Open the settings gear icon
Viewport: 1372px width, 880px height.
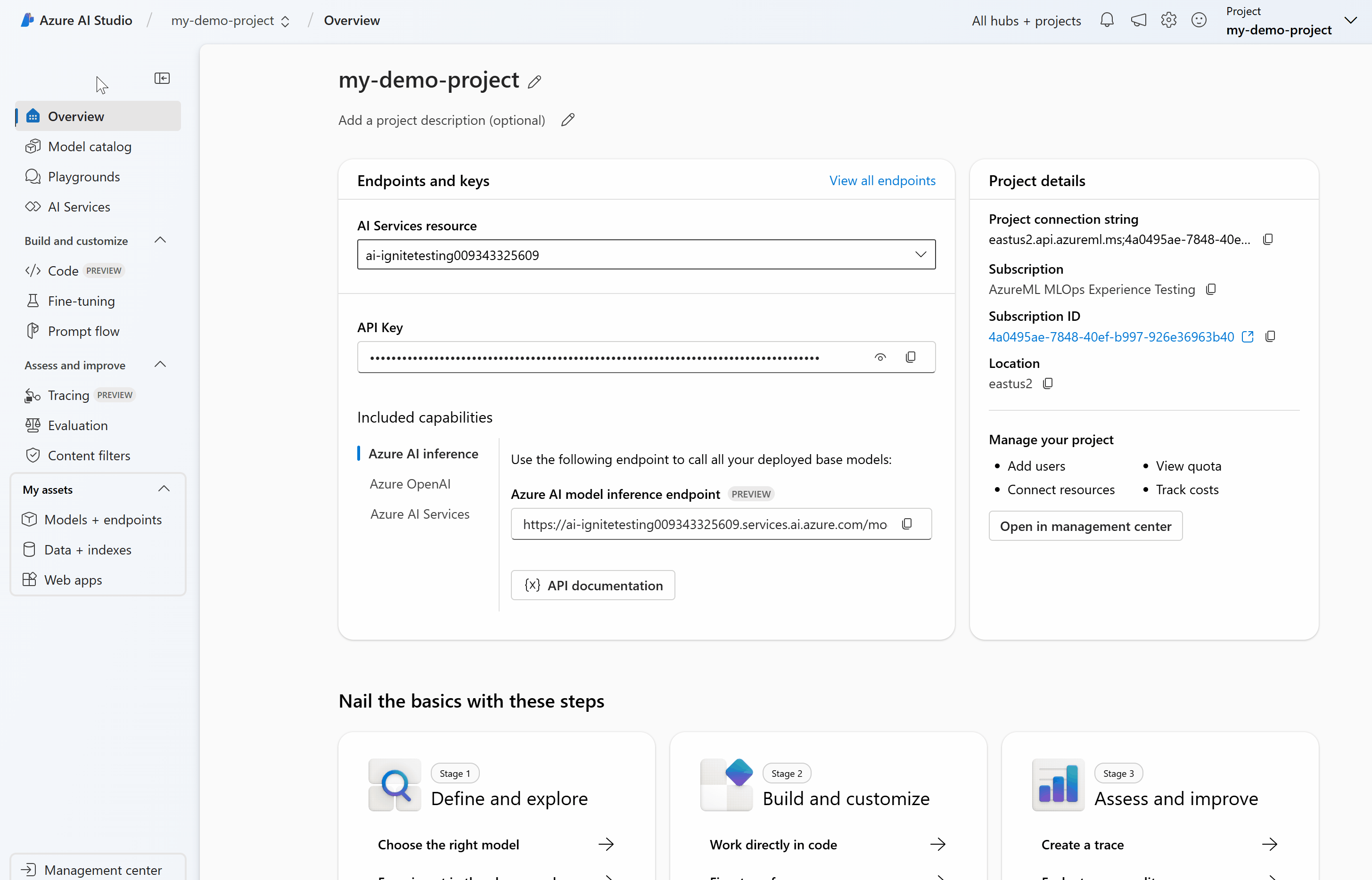point(1168,21)
